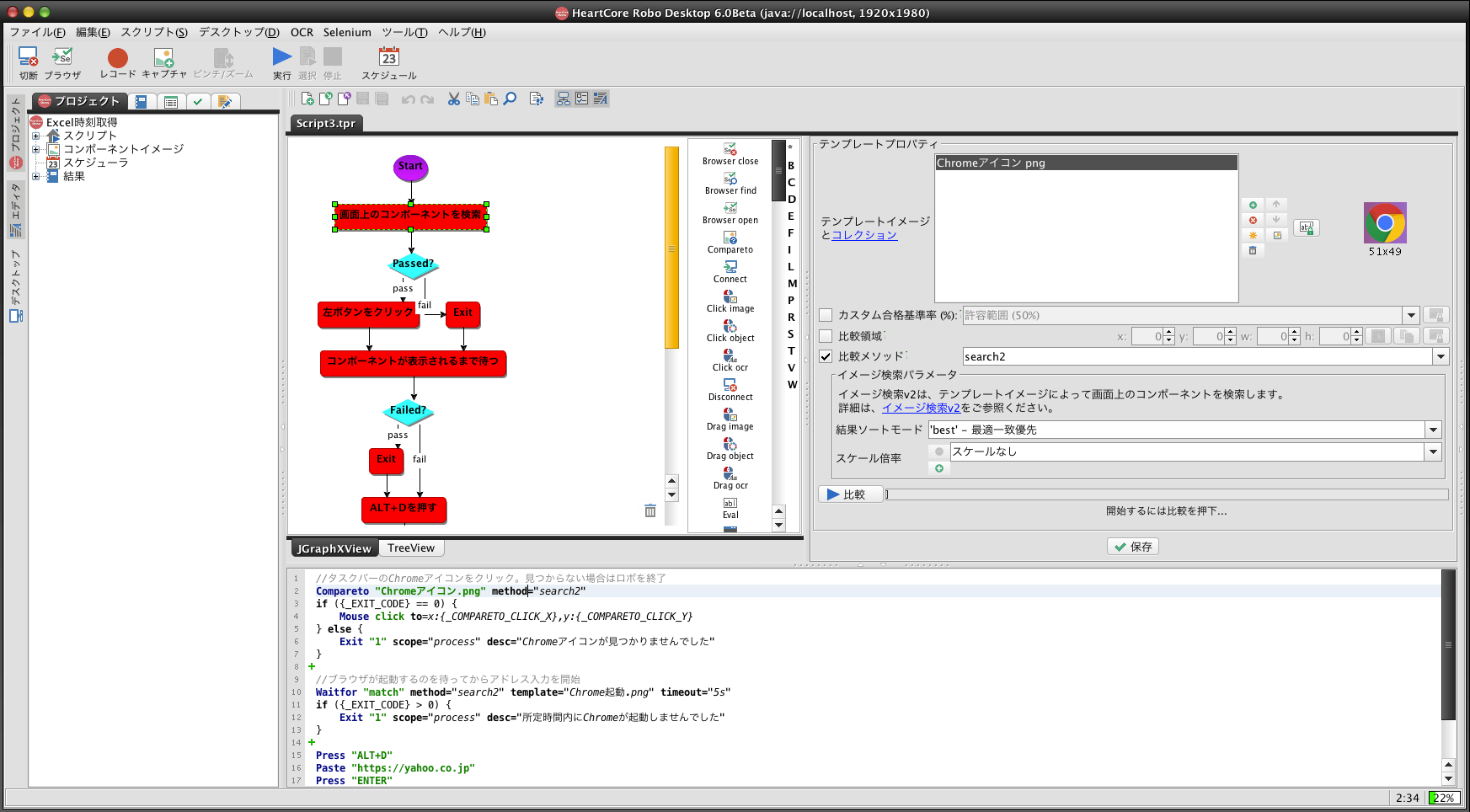The width and height of the screenshot is (1470, 812).
Task: Create a new script file icon
Action: (x=307, y=99)
